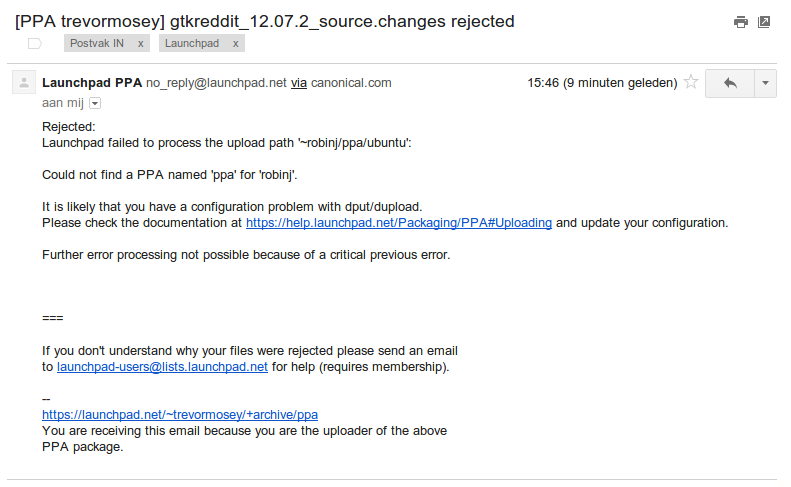Star this Launchpad PPA message
Viewport: 791px width, 487px height.
pyautogui.click(x=691, y=82)
